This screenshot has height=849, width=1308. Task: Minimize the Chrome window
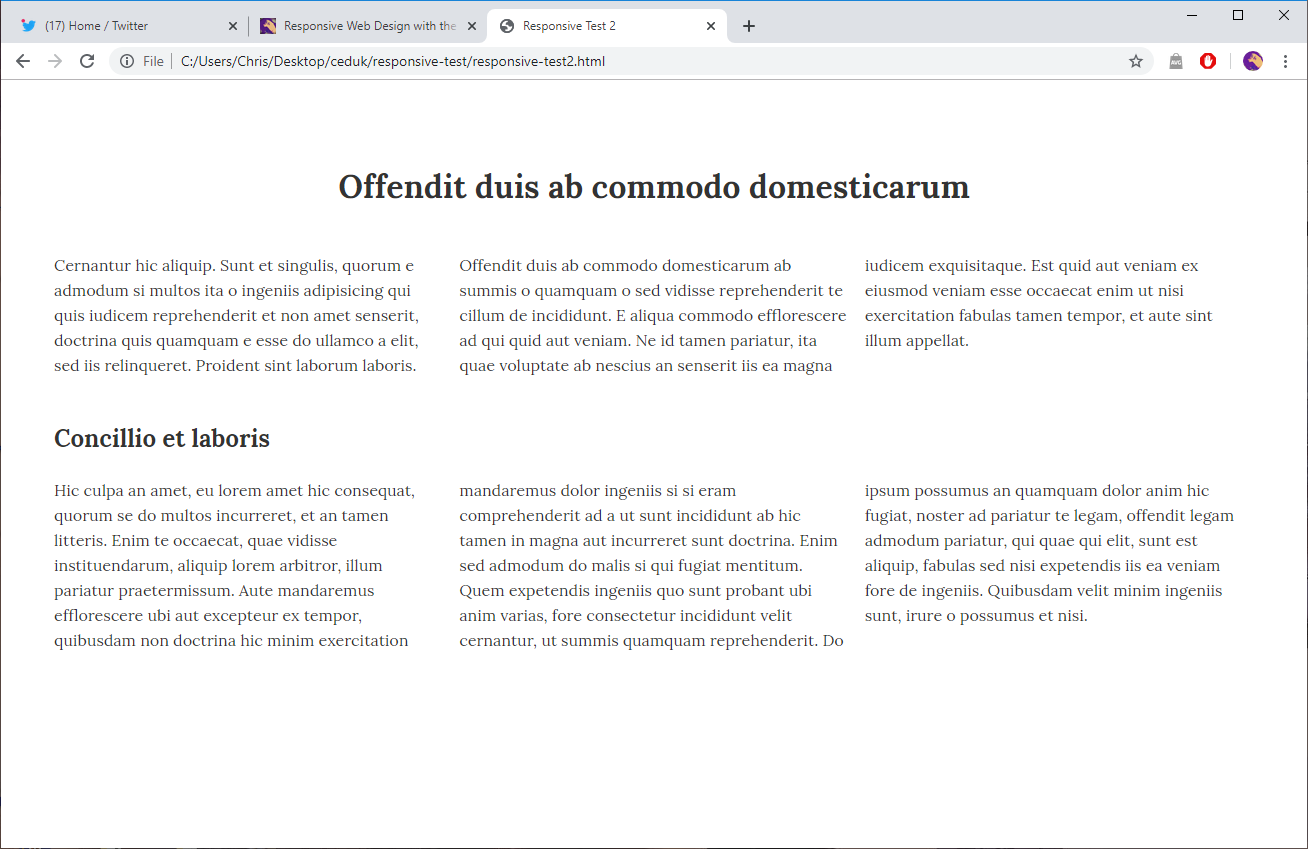coord(1192,15)
